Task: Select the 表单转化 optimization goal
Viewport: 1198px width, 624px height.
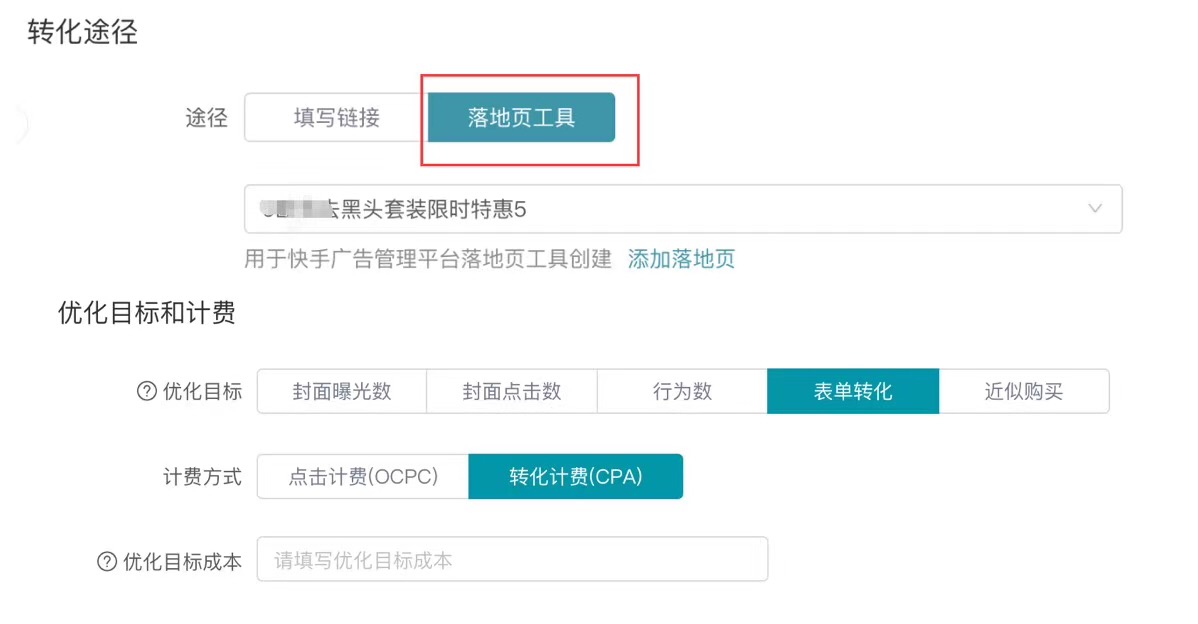Action: 852,391
